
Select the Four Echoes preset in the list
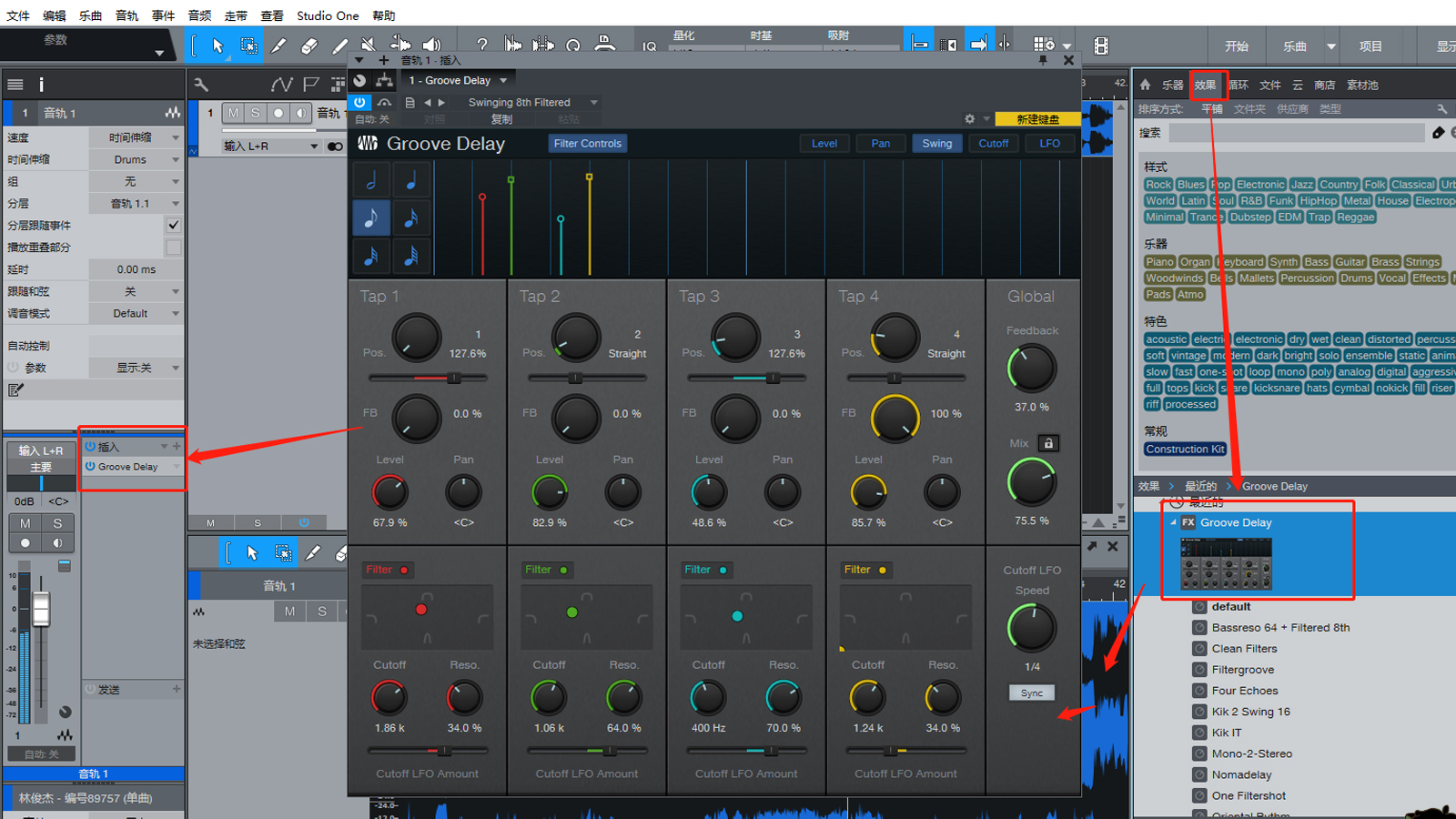pos(1244,691)
